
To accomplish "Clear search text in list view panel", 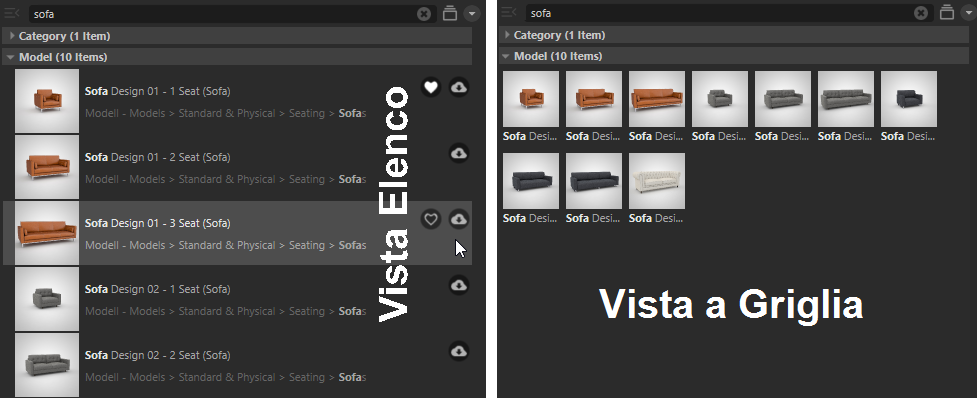I will 424,14.
